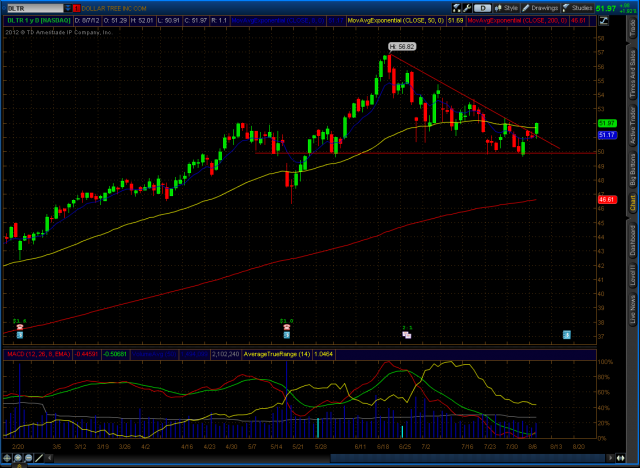Open chart settings wrench icon
The height and width of the screenshot is (468, 640).
point(467,8)
